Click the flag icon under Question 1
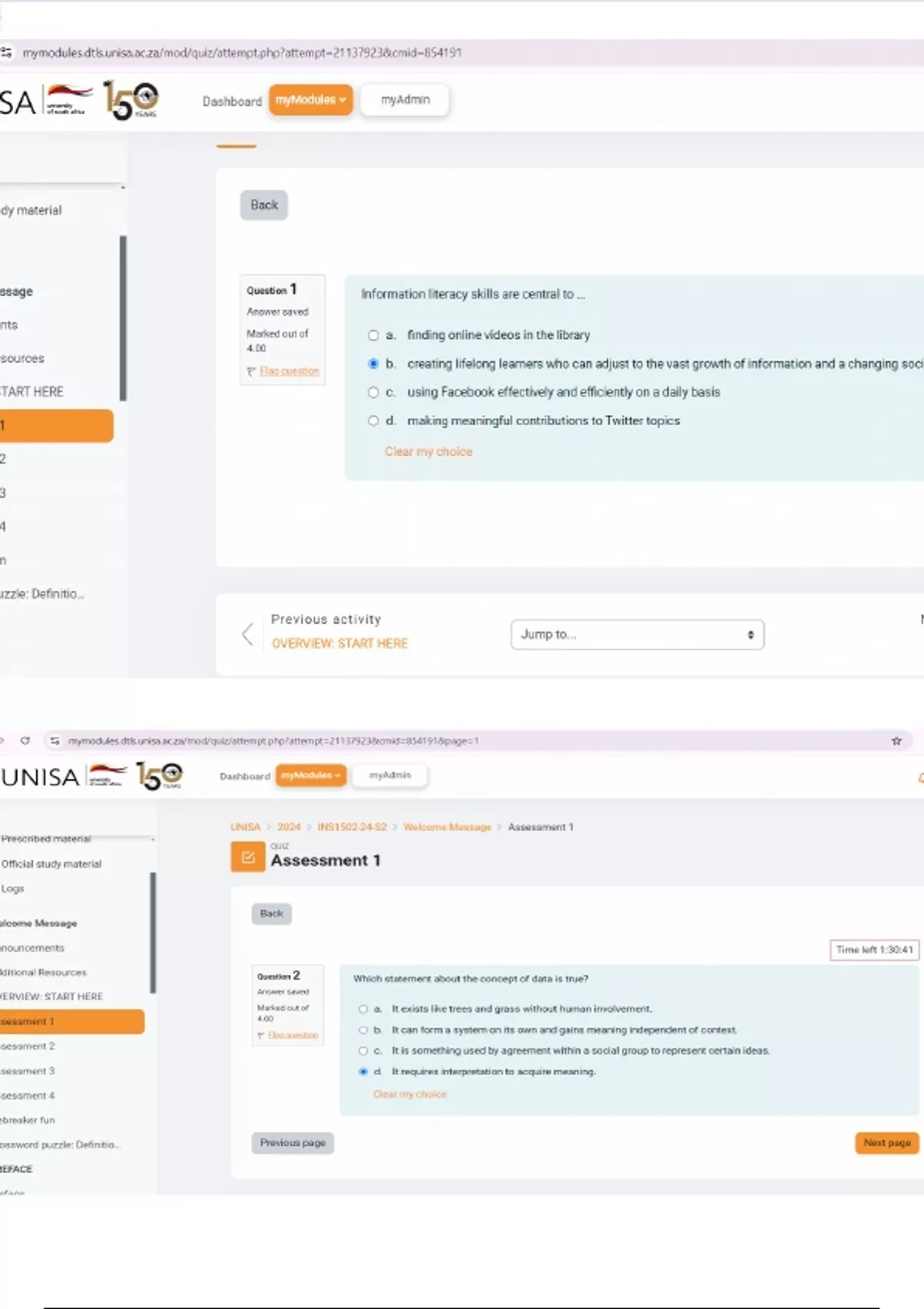The width and height of the screenshot is (924, 1309). pos(251,372)
